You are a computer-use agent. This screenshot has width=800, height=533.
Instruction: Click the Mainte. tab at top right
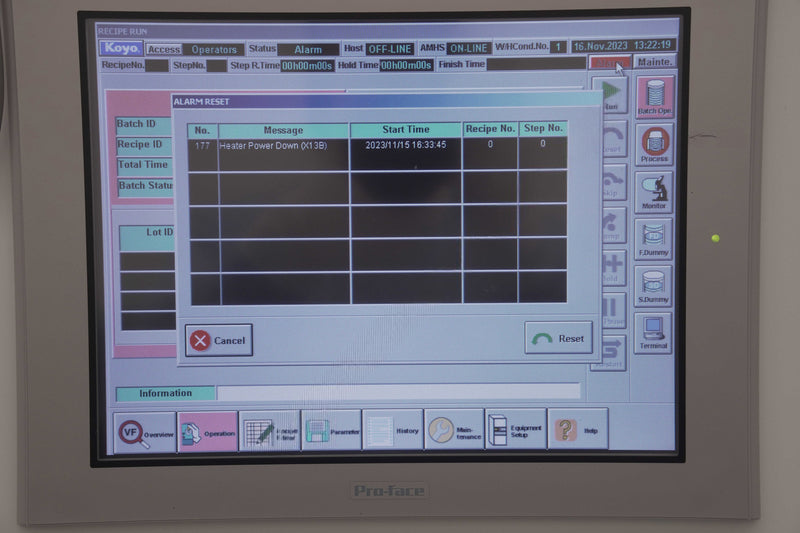tap(655, 62)
